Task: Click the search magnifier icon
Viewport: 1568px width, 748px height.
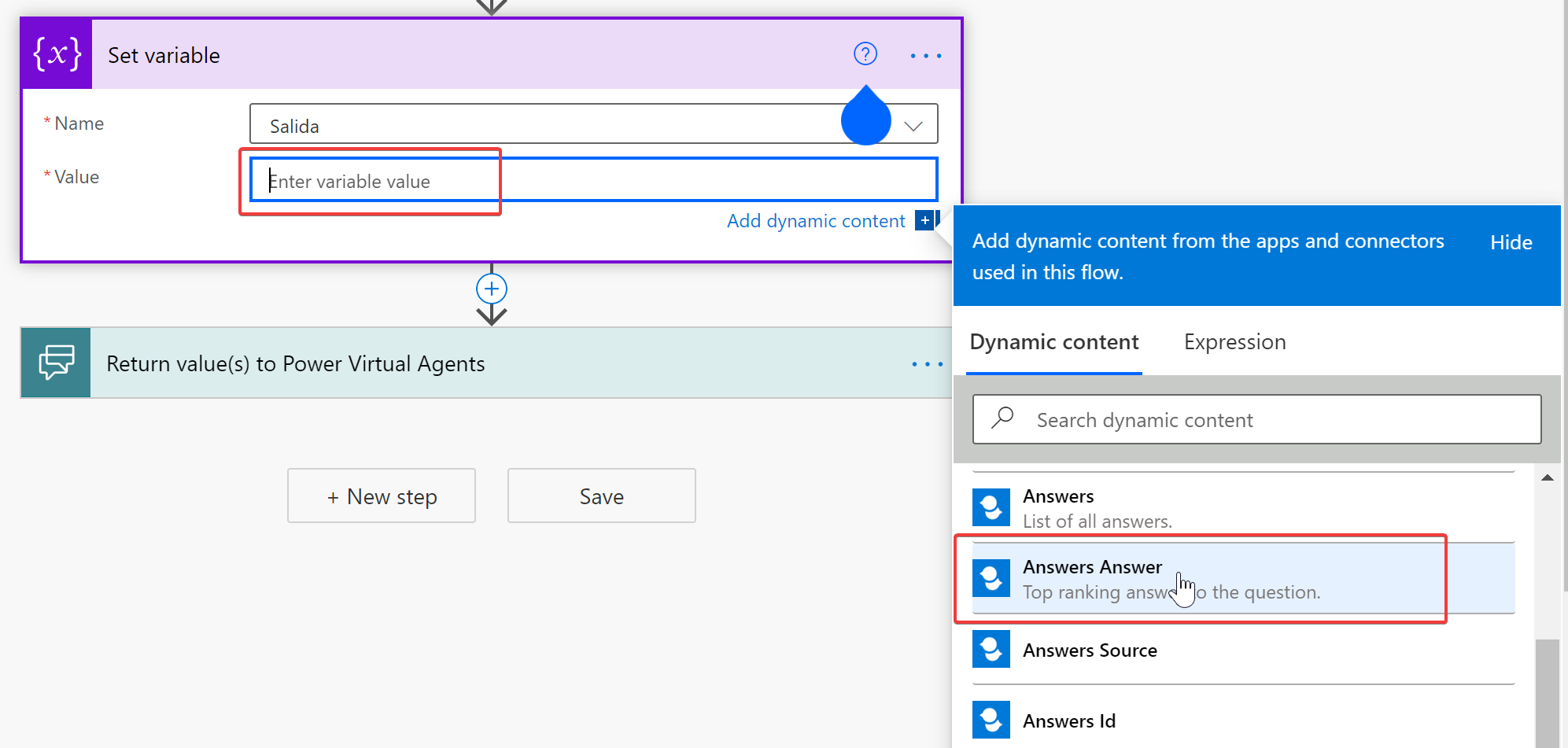Action: [1002, 418]
